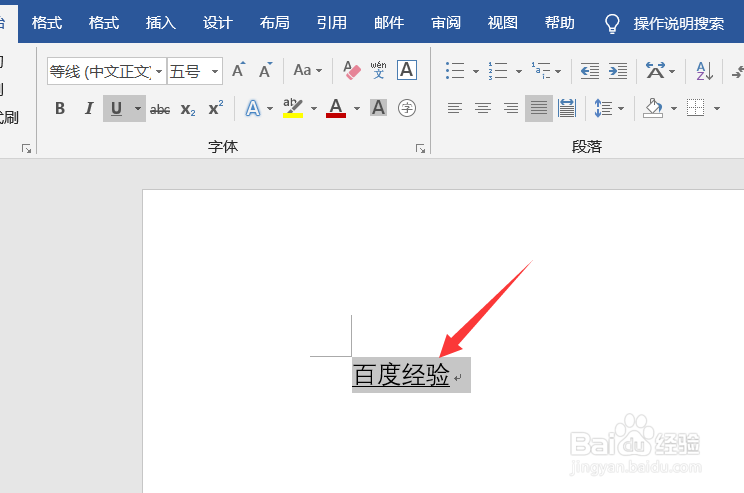Switch to 布局 tab
This screenshot has height=493, width=744.
[275, 23]
